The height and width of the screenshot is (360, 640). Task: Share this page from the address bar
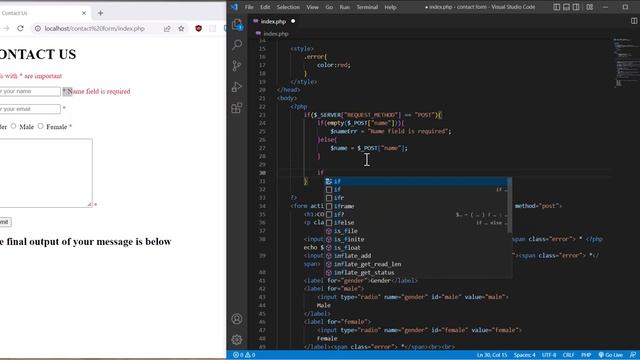[167, 28]
